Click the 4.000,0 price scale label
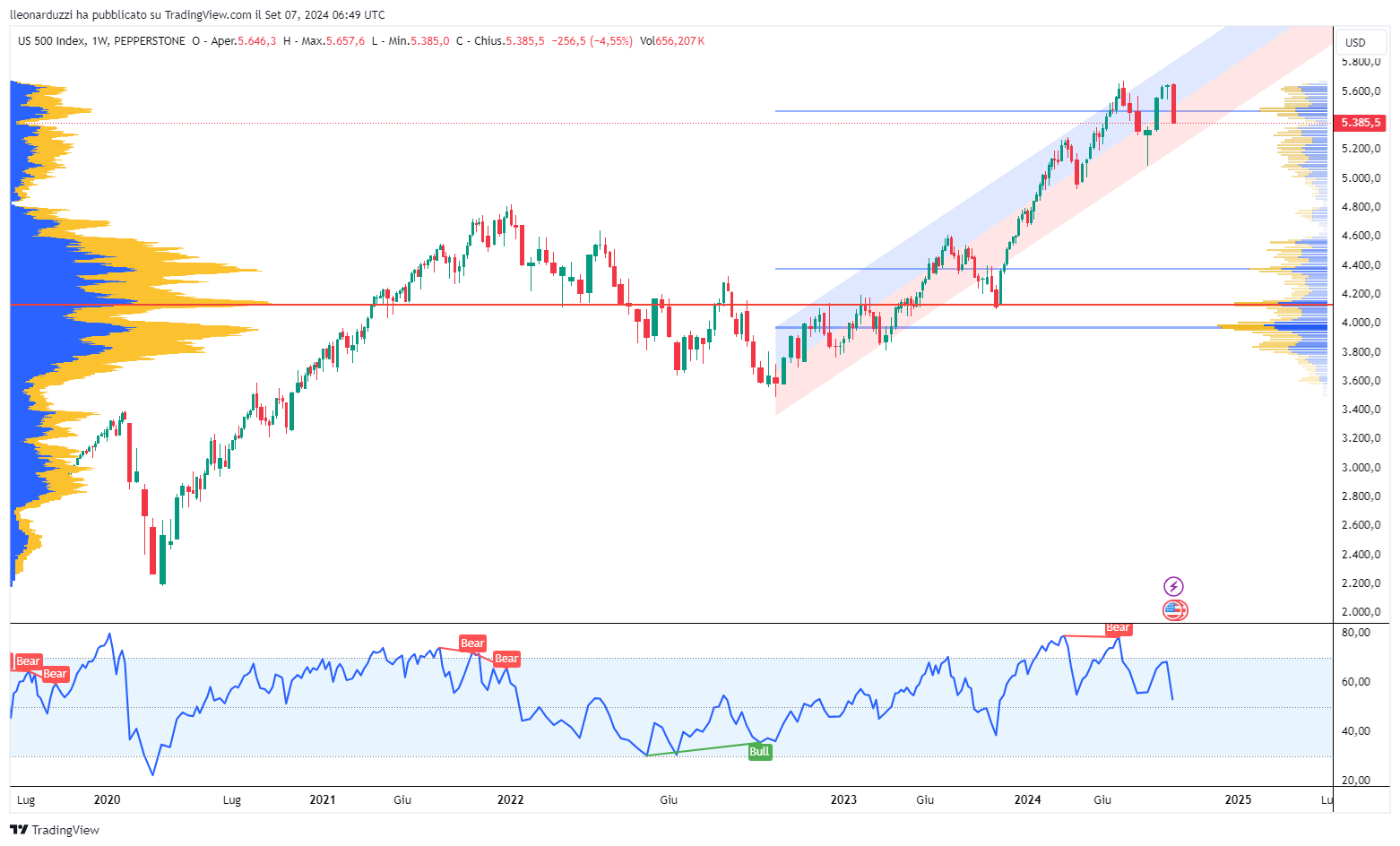 pos(1360,323)
